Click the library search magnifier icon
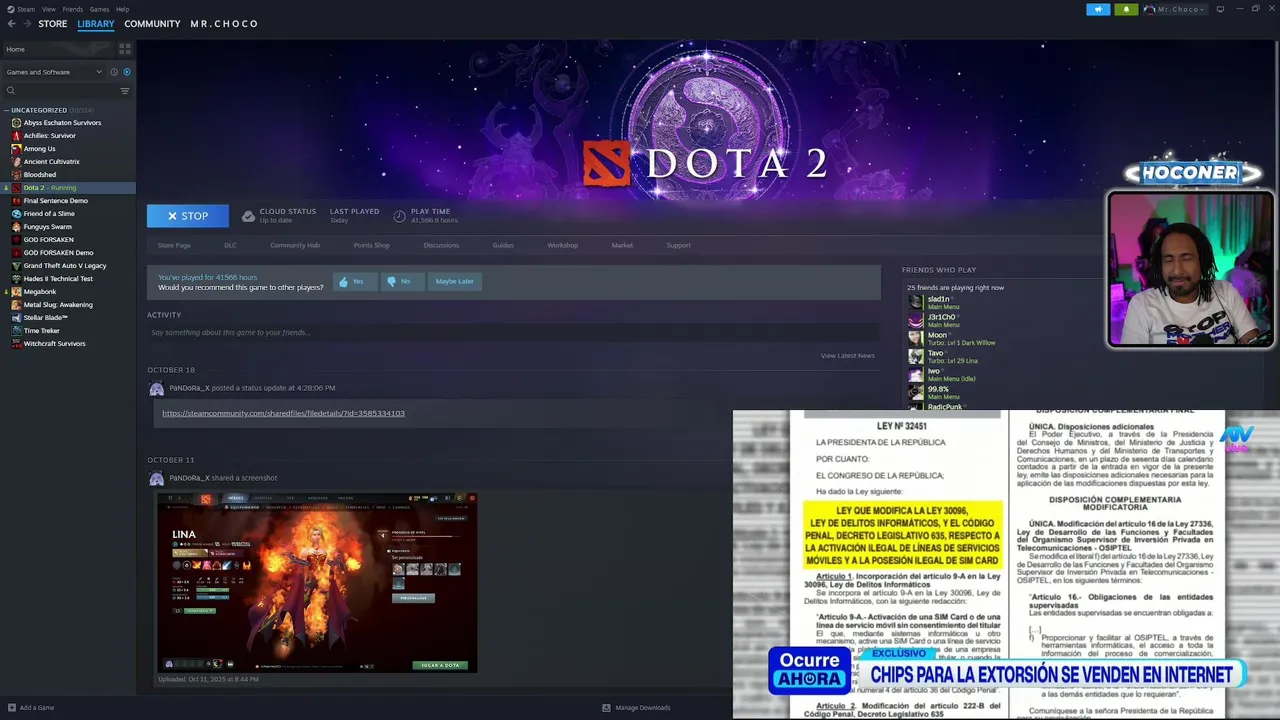Image resolution: width=1280 pixels, height=720 pixels. [x=11, y=91]
